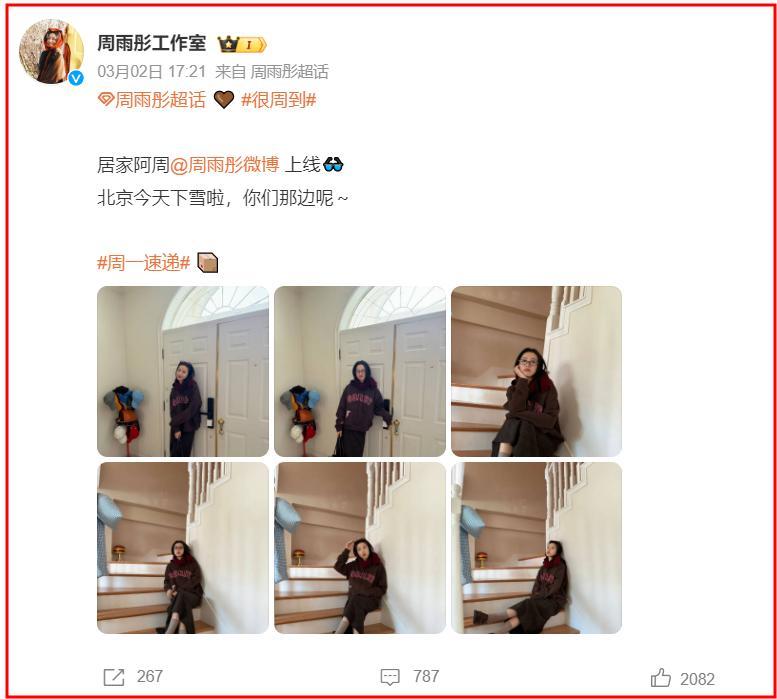Viewport: 777px width, 699px height.
Task: Open the poster's profile avatar
Action: [51, 52]
